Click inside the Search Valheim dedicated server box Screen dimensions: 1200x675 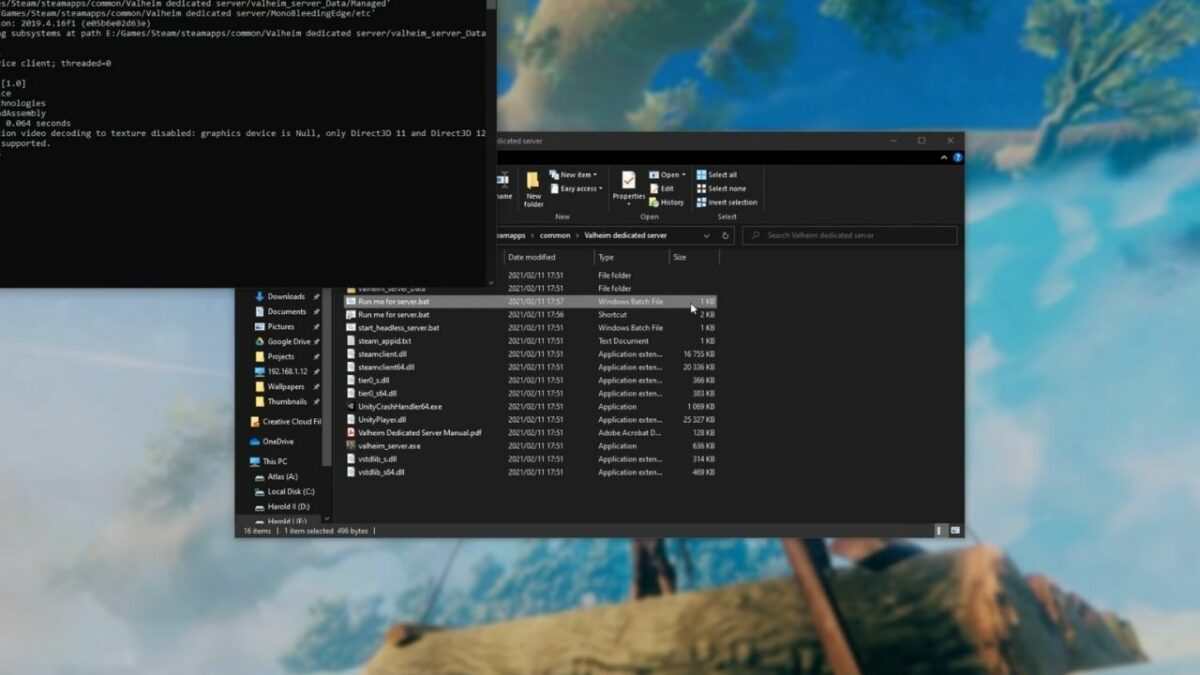[x=850, y=235]
